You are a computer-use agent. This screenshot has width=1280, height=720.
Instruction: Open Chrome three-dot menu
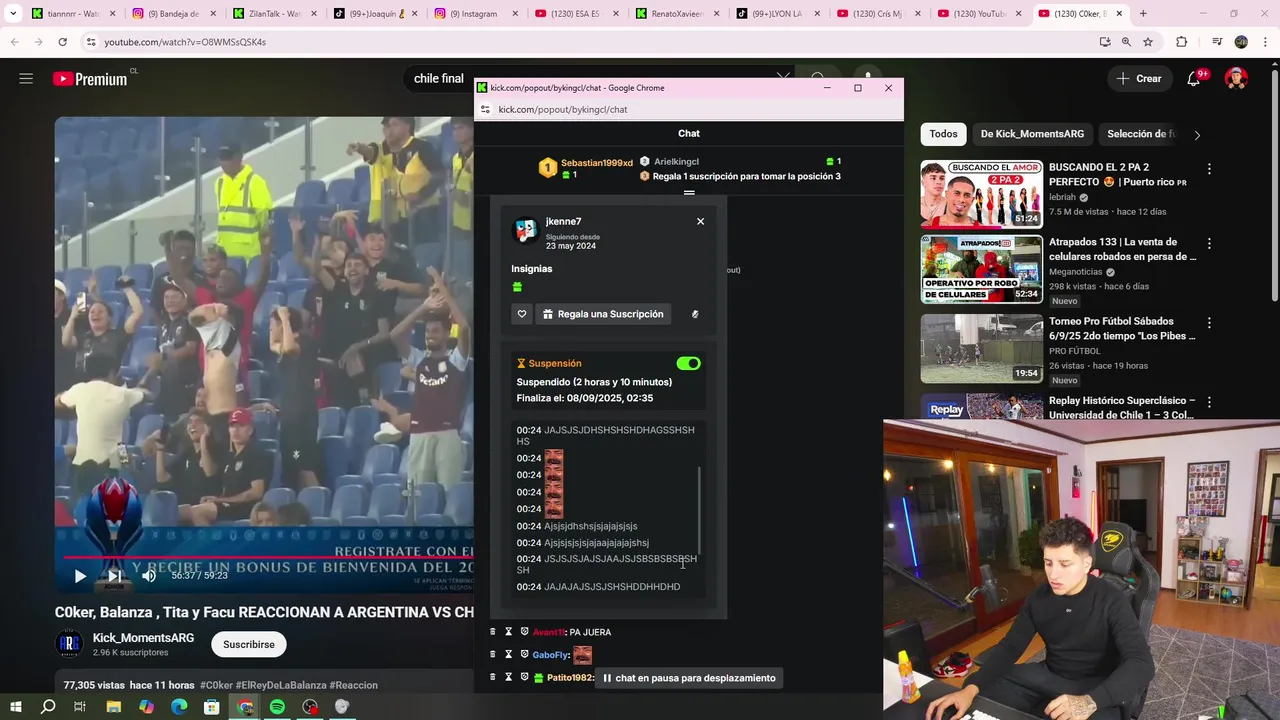click(x=1264, y=42)
